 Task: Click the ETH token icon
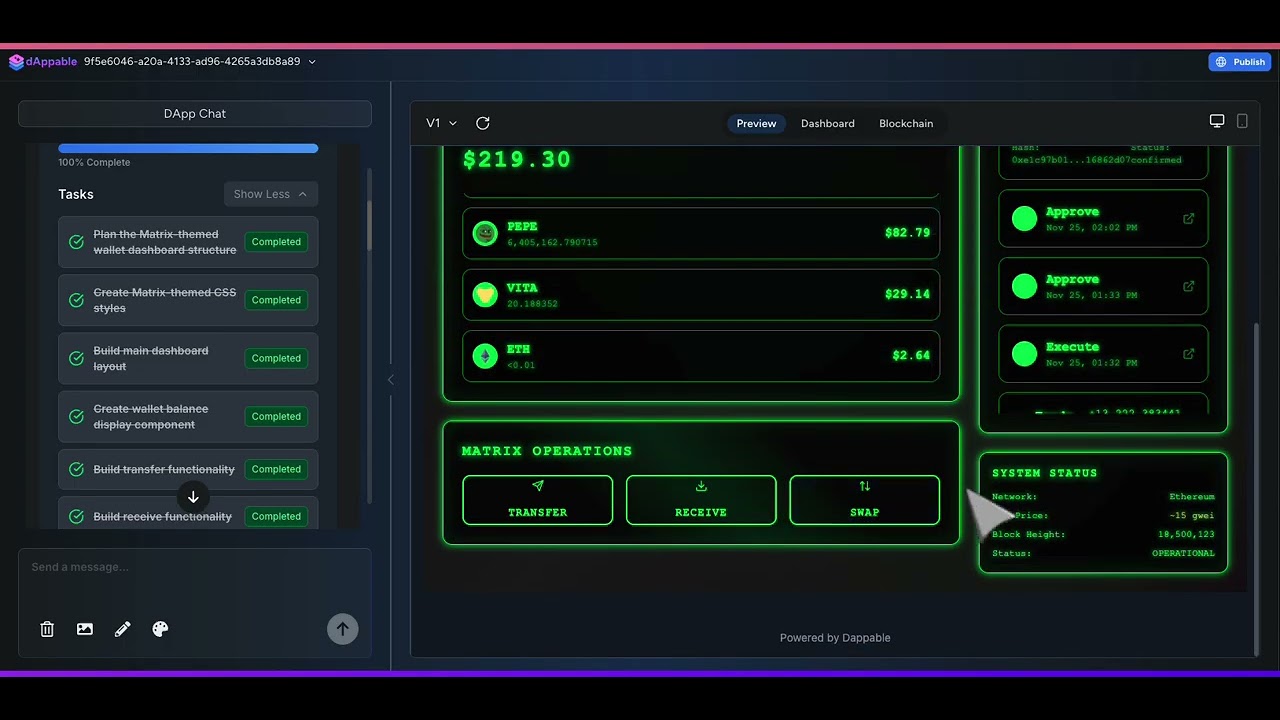[x=485, y=356]
